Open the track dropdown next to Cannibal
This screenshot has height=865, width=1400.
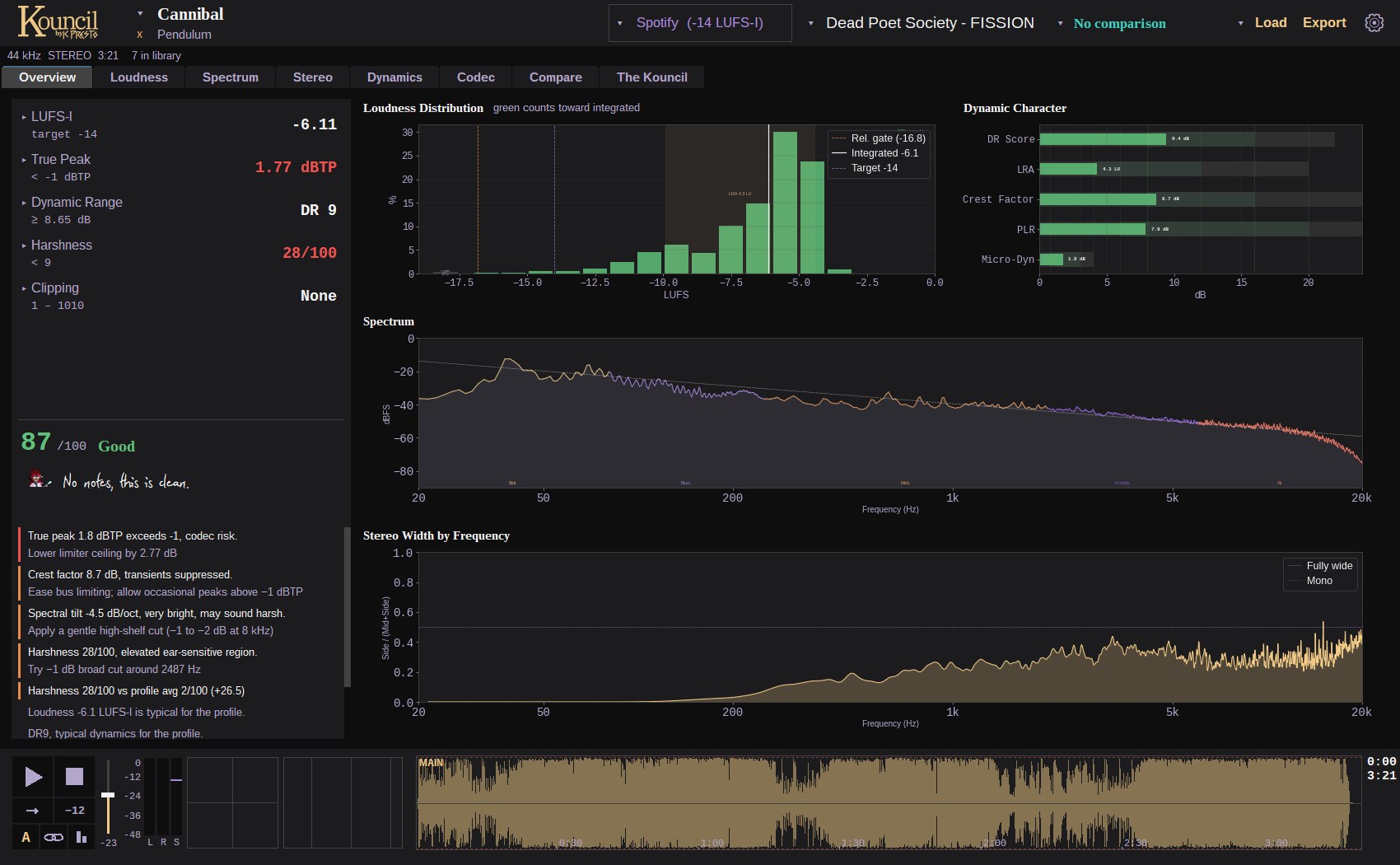(x=140, y=14)
